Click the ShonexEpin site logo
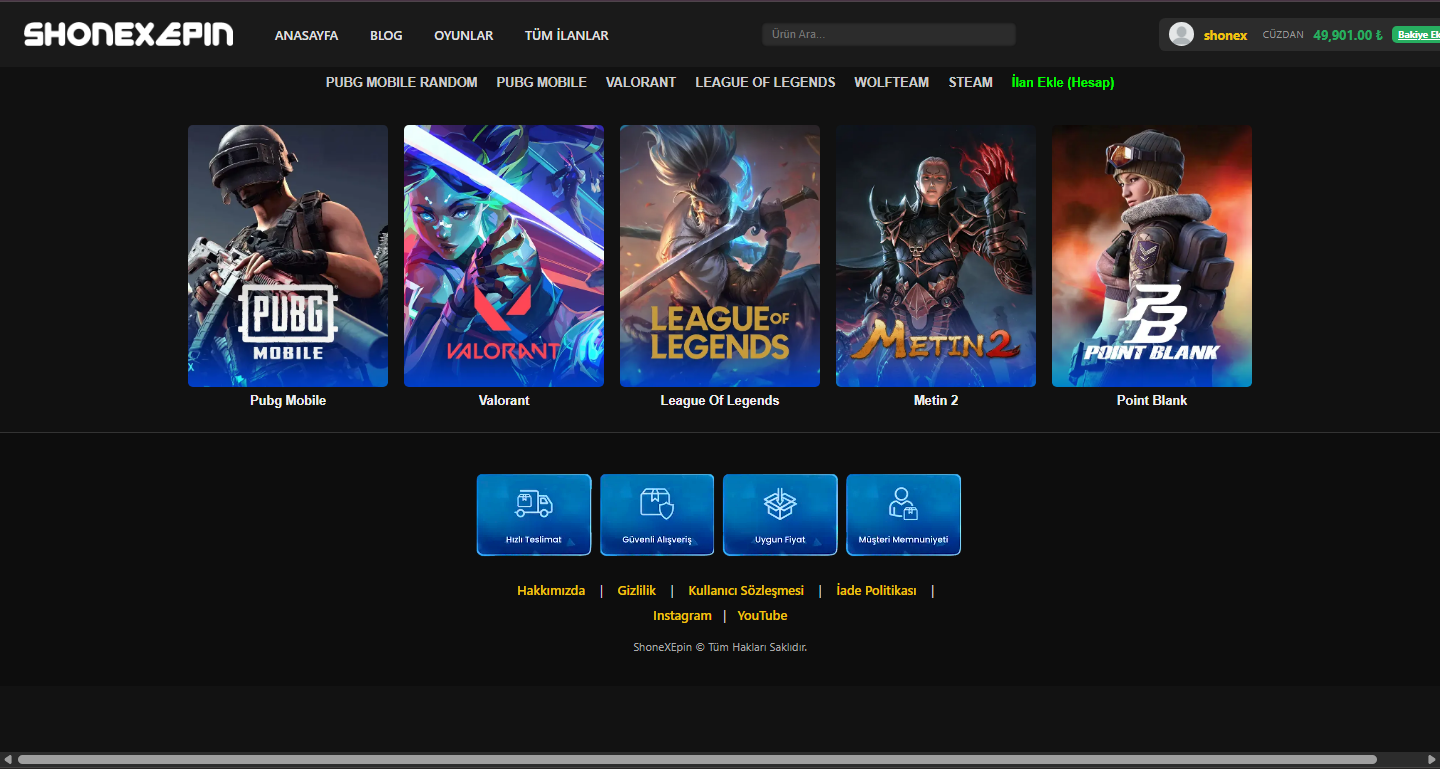 pos(129,35)
